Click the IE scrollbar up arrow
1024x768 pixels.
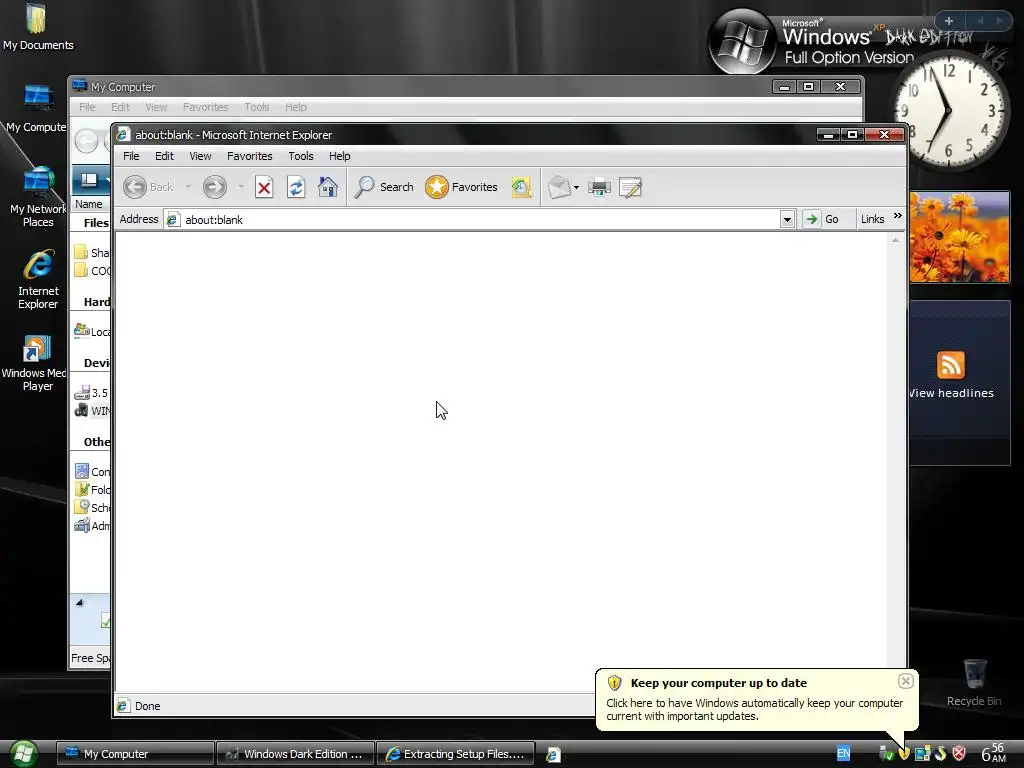895,240
